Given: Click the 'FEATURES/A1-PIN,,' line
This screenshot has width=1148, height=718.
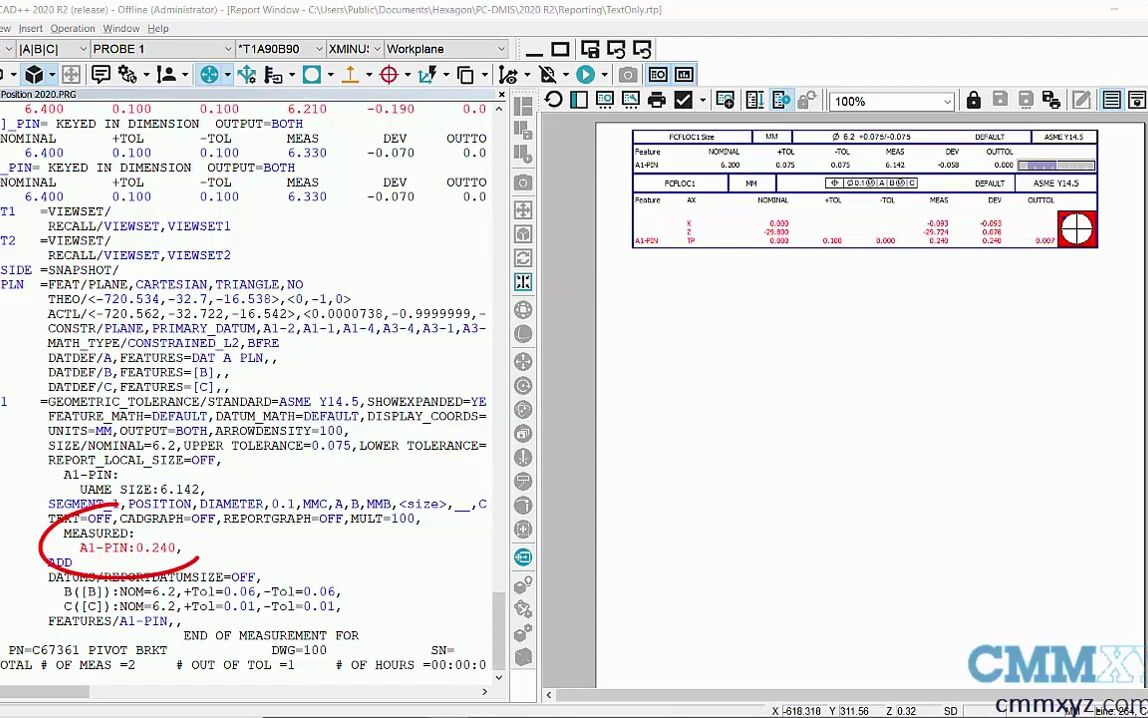Looking at the screenshot, I should point(115,621).
